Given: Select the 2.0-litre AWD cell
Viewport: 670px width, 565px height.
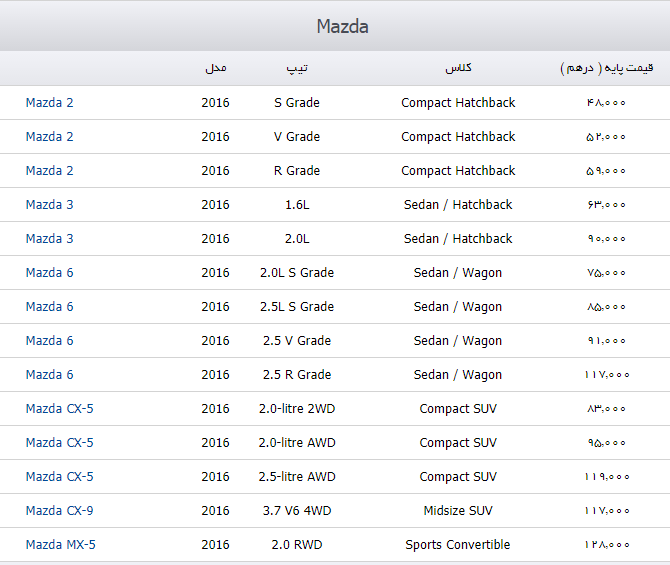Looking at the screenshot, I should pyautogui.click(x=297, y=442).
